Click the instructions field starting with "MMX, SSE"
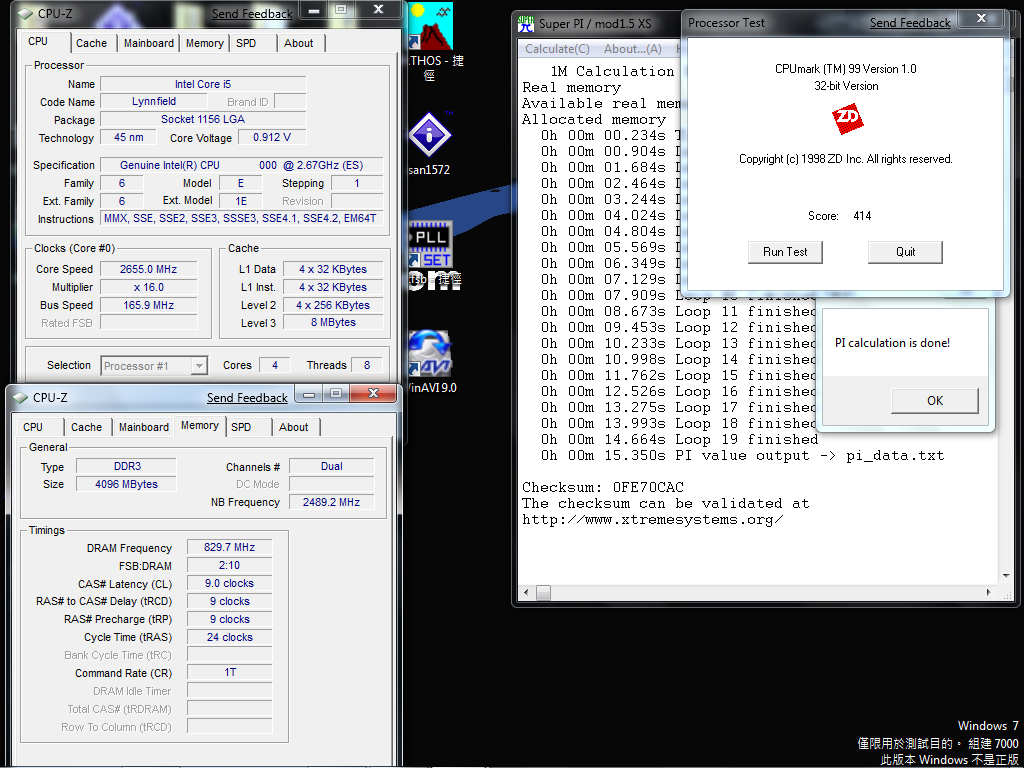 tap(242, 219)
